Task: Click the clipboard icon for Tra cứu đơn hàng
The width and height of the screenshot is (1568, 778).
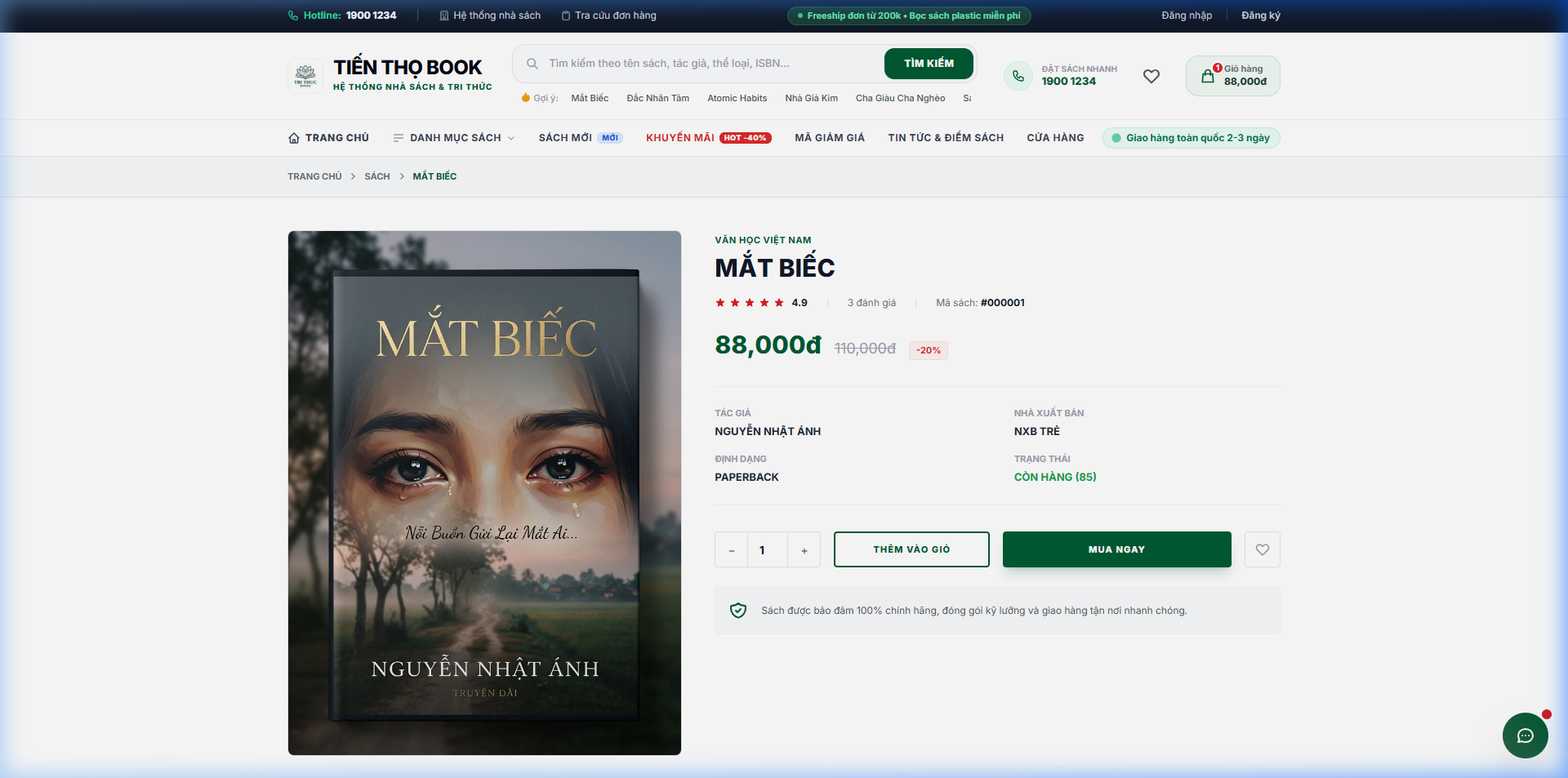Action: 566,16
